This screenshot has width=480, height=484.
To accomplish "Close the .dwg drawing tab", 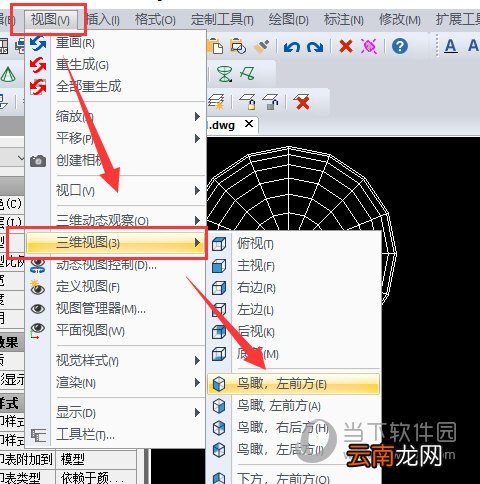I will (x=249, y=124).
